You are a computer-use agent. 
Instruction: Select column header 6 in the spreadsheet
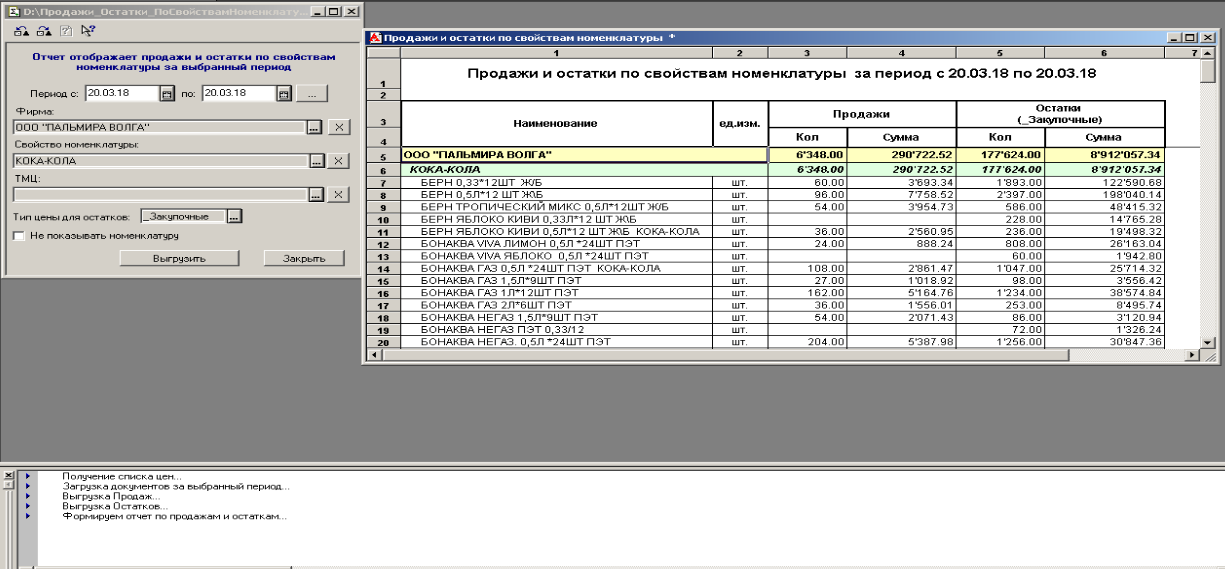coord(1104,51)
